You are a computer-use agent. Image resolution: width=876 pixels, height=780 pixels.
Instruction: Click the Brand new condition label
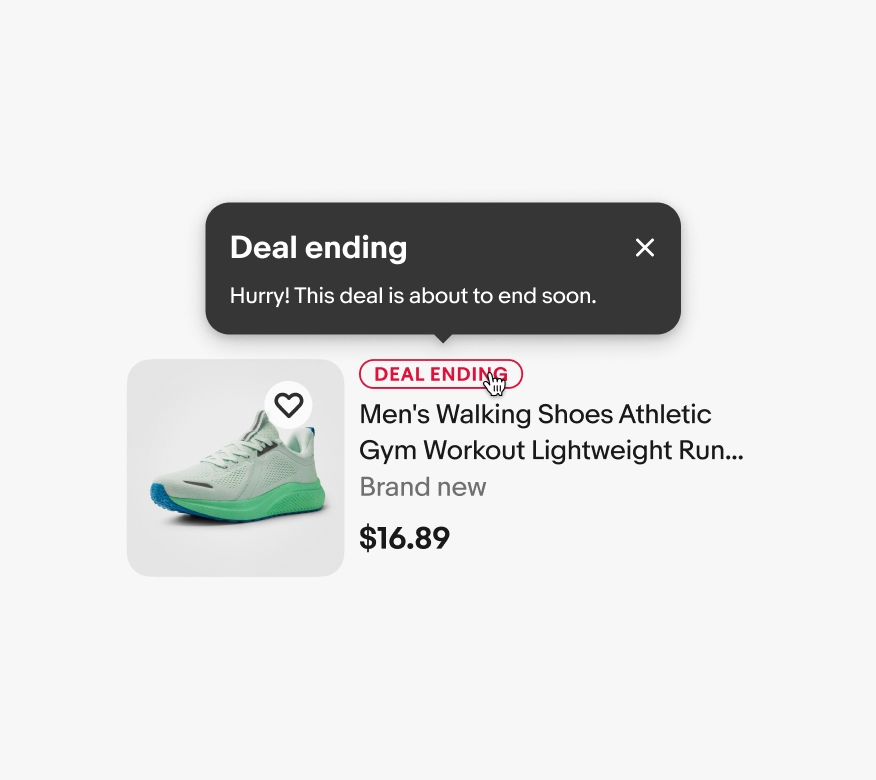click(422, 487)
